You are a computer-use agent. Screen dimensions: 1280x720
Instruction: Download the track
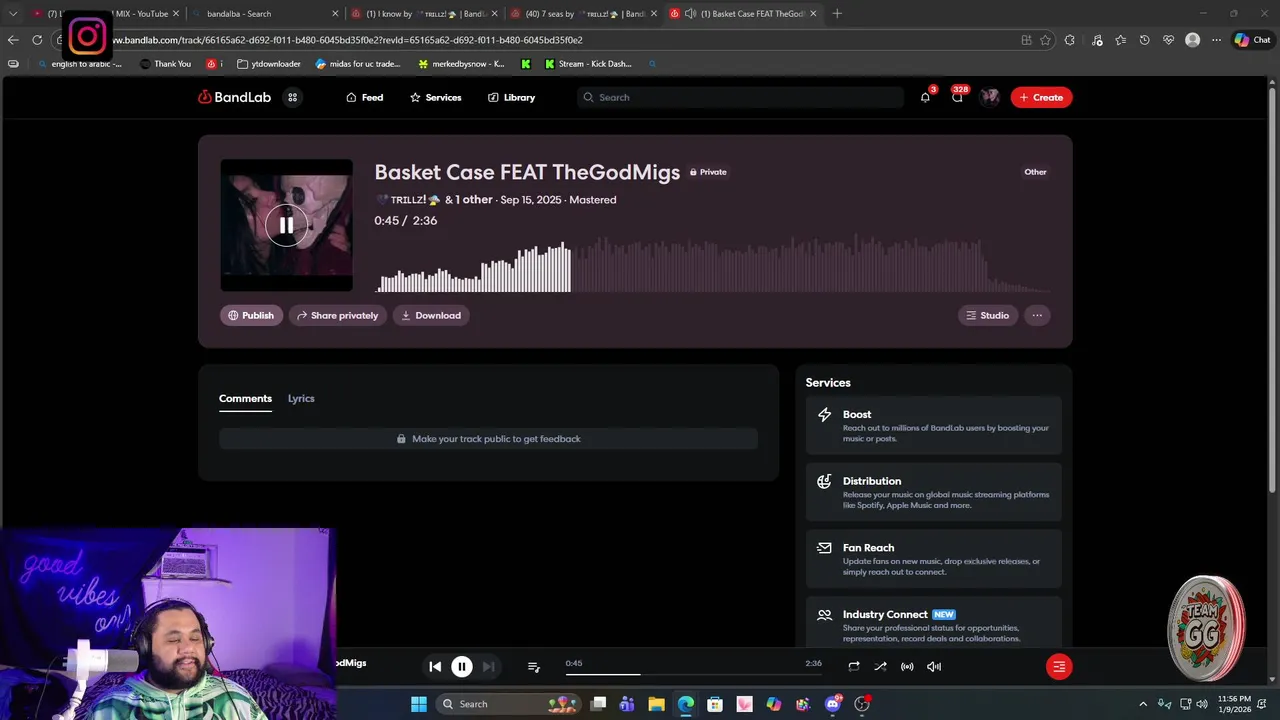click(x=431, y=315)
